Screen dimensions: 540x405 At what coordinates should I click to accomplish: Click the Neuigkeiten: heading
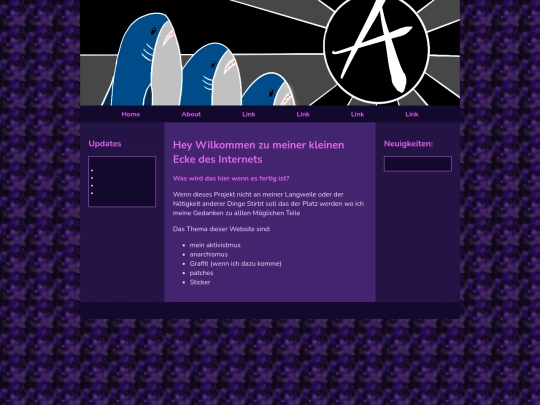pyautogui.click(x=408, y=144)
